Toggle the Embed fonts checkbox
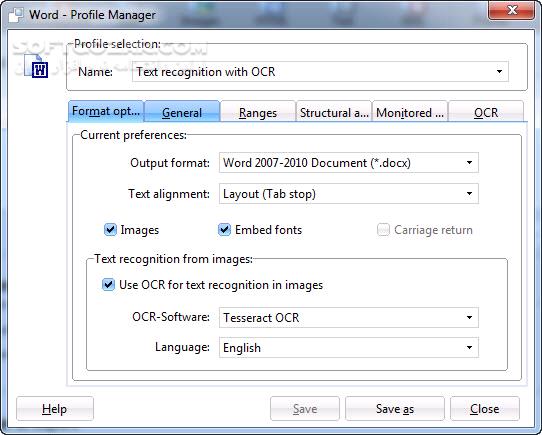This screenshot has height=435, width=542. point(224,230)
